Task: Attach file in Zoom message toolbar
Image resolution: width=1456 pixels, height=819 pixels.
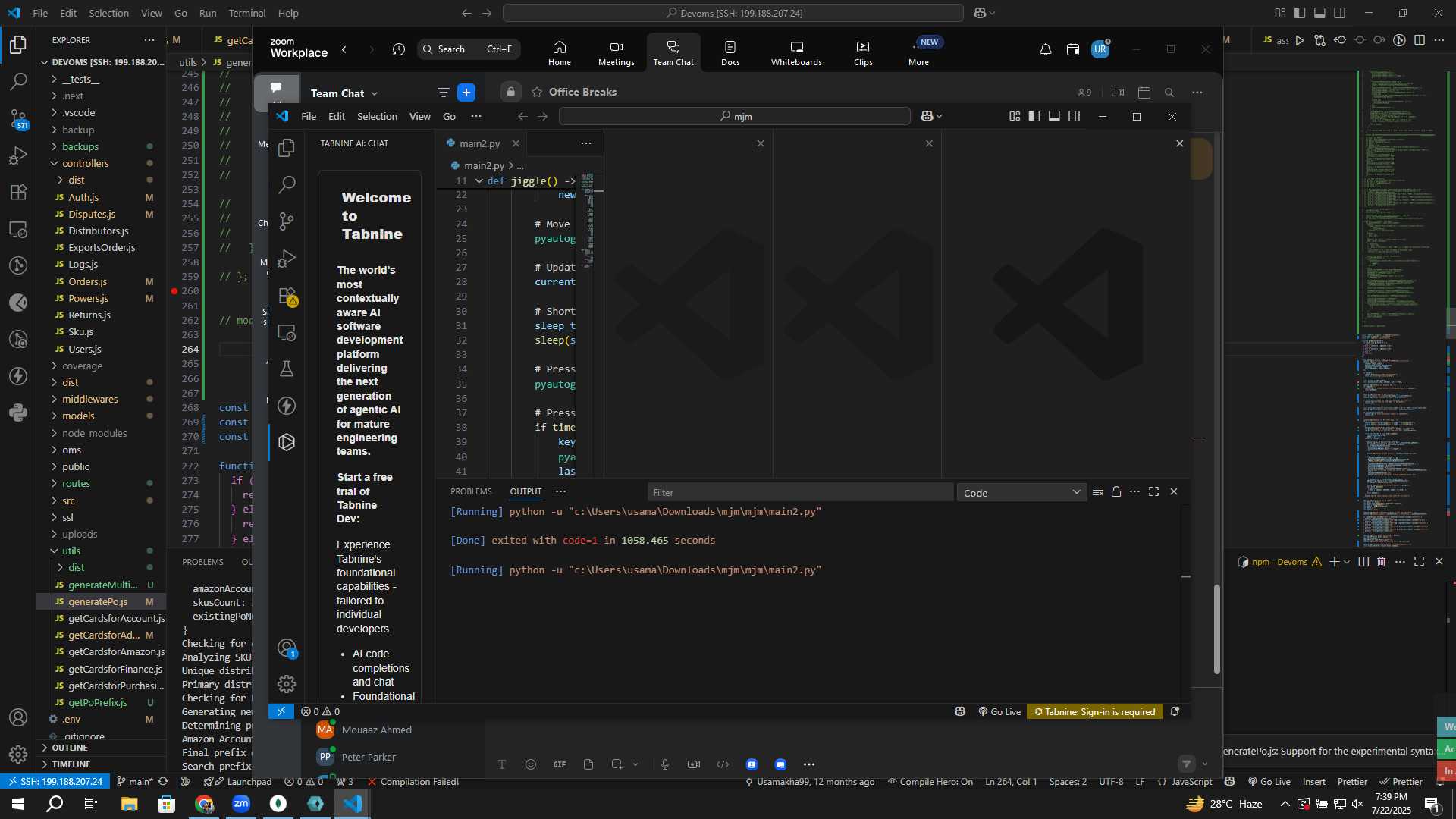Action: click(x=588, y=764)
